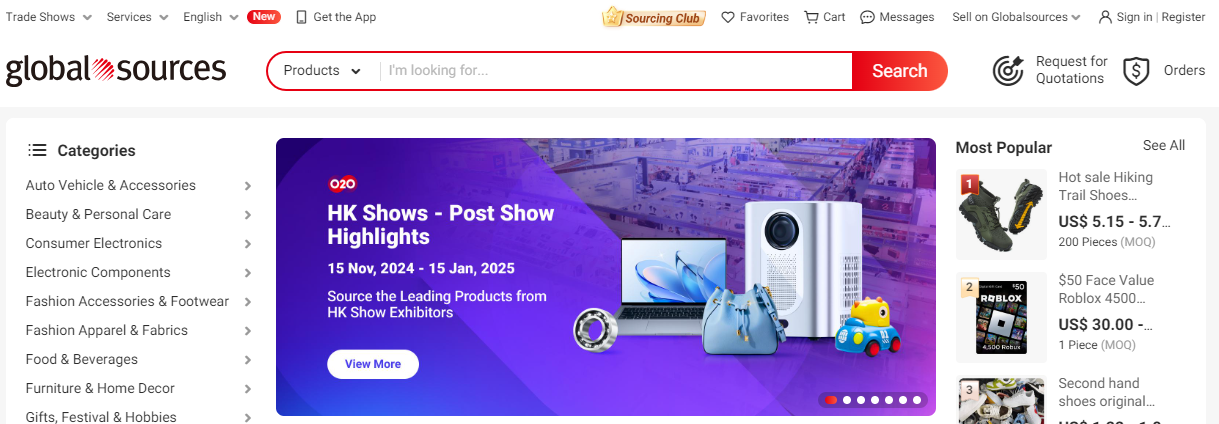1219x424 pixels.
Task: Open the Messages chat bubble icon
Action: (867, 17)
